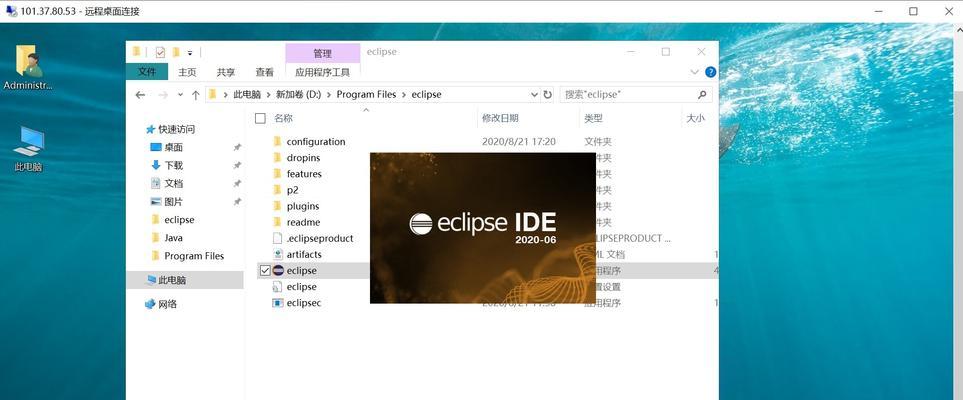Switch to the 主页 ribbon tab
The height and width of the screenshot is (400, 963).
click(187, 72)
